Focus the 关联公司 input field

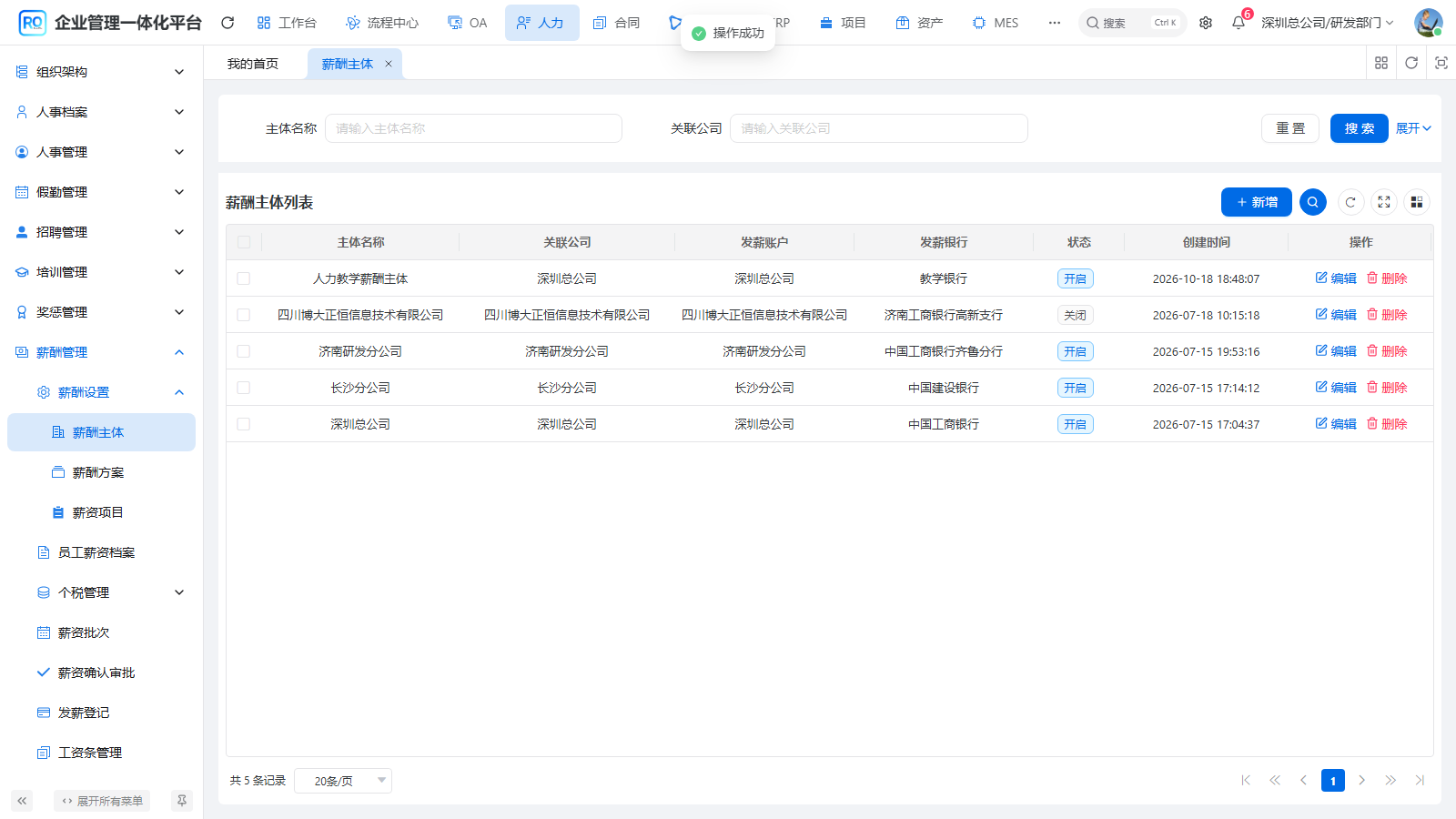pos(879,128)
